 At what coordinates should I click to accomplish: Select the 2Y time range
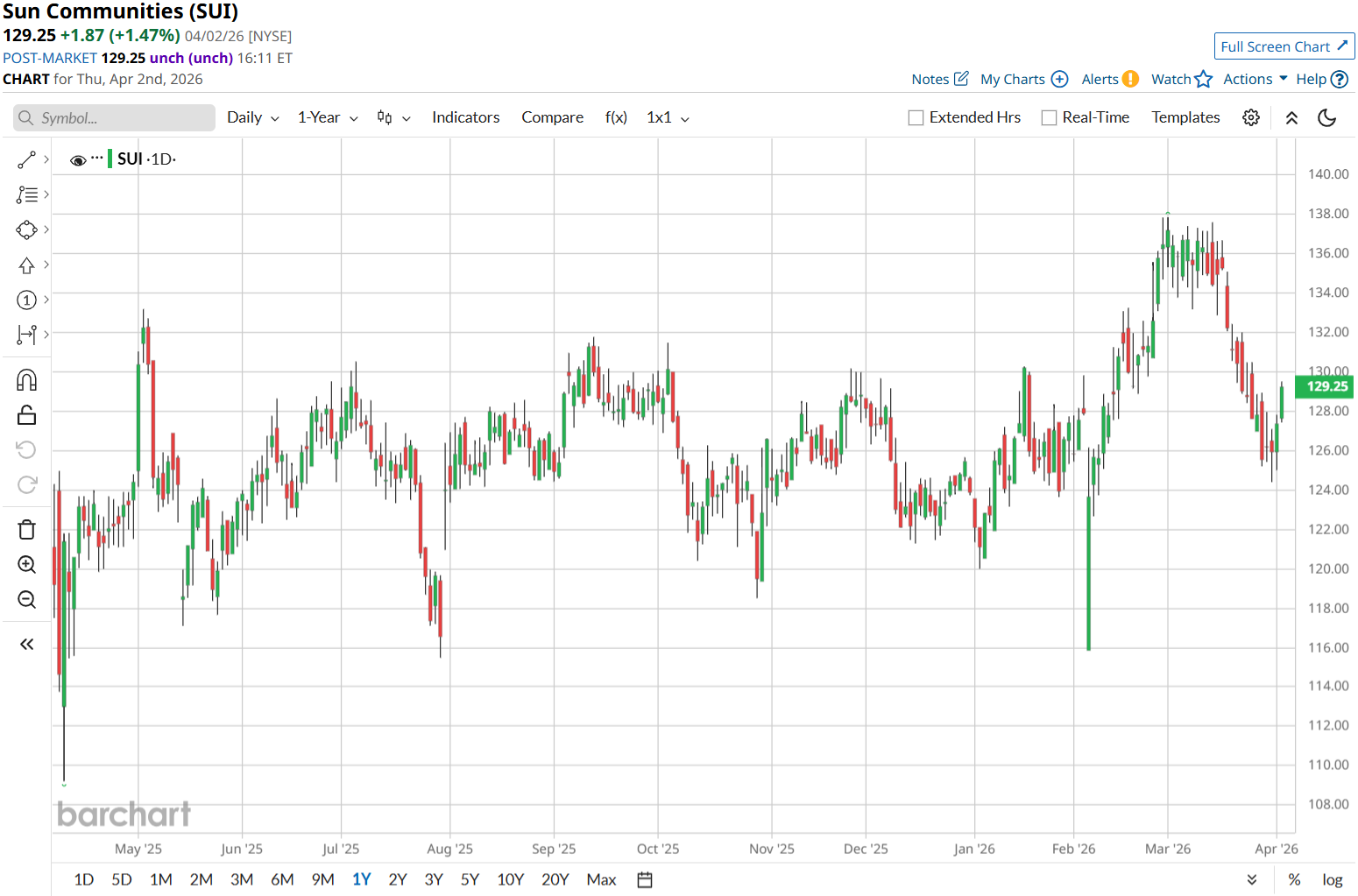[x=398, y=879]
